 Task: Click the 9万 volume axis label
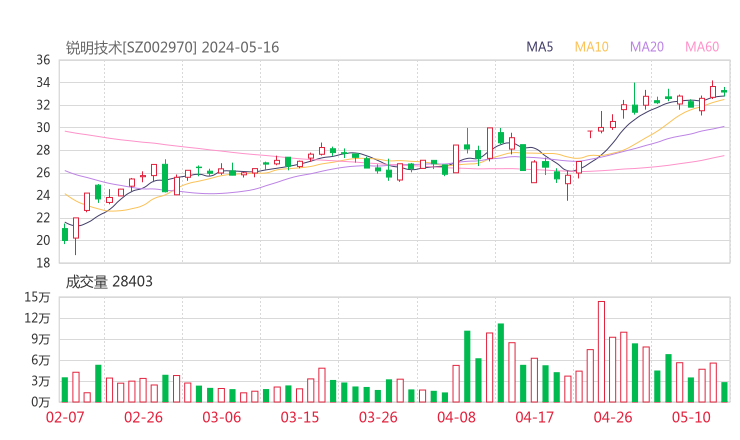pos(41,339)
